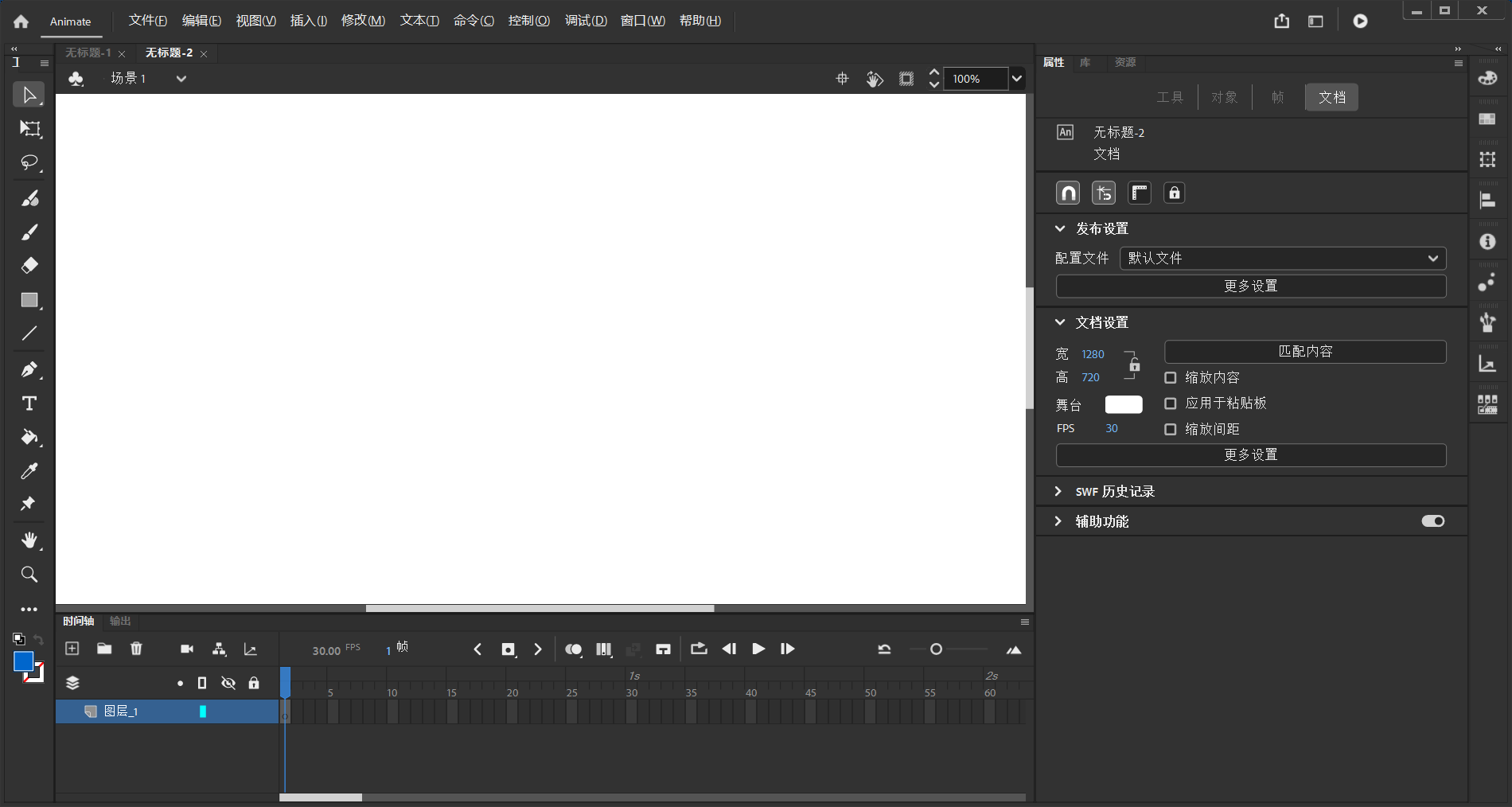1512x807 pixels.
Task: Toggle hide all layers eye icon
Action: click(228, 683)
